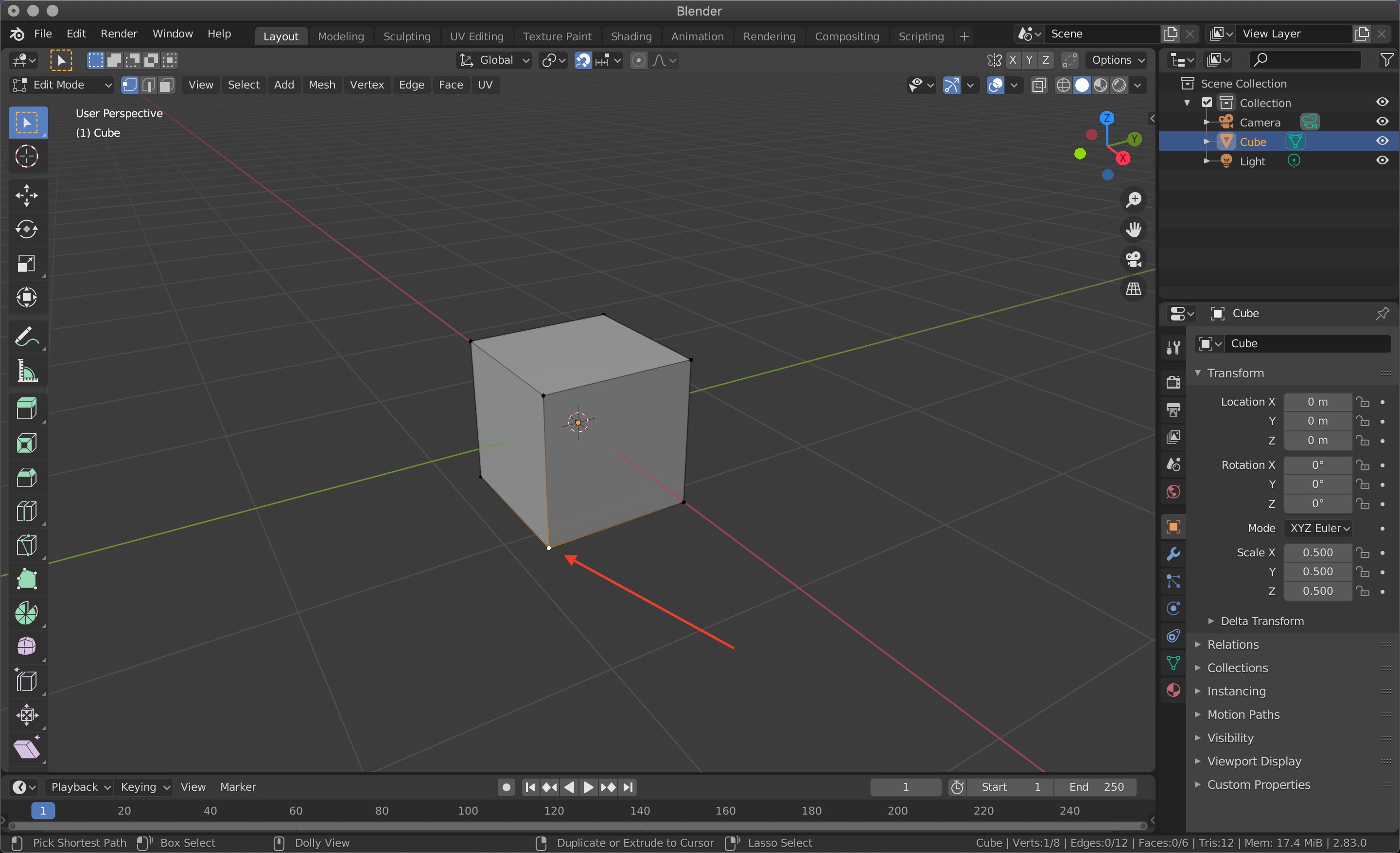Click the current frame number field
1400x853 pixels.
(x=906, y=786)
